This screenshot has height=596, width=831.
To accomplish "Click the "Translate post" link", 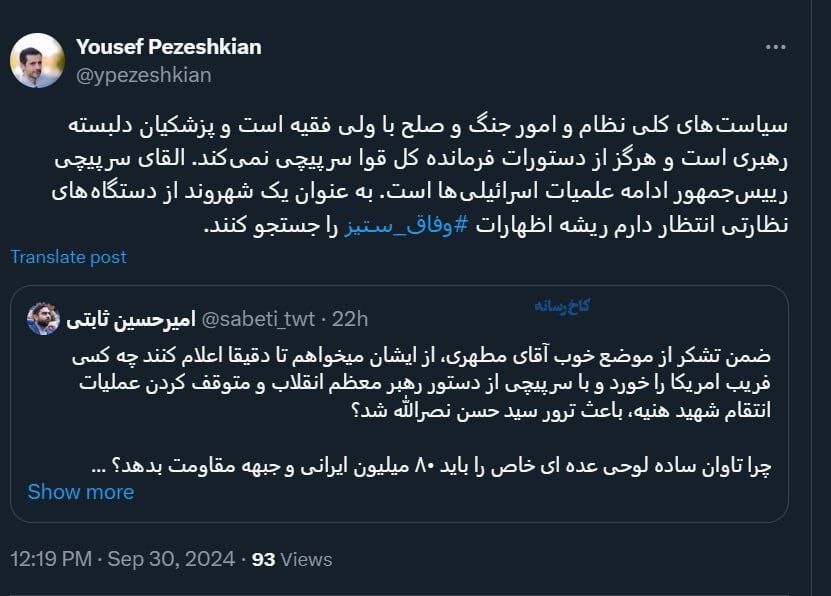I will [67, 257].
